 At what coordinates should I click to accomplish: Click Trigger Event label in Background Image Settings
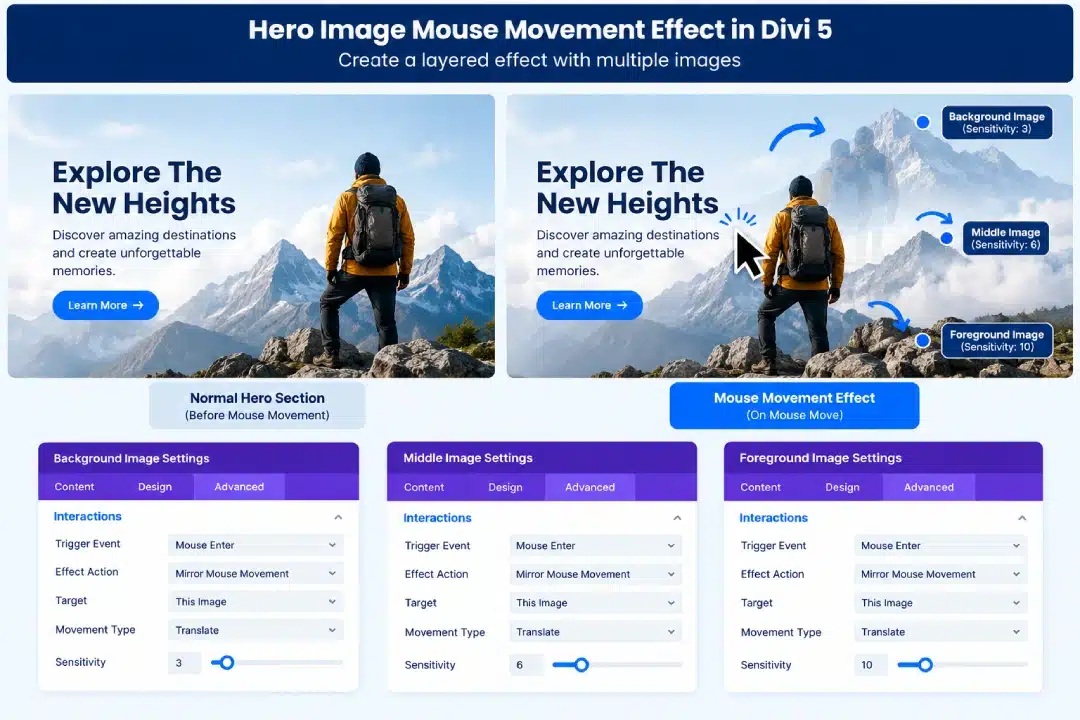(87, 544)
